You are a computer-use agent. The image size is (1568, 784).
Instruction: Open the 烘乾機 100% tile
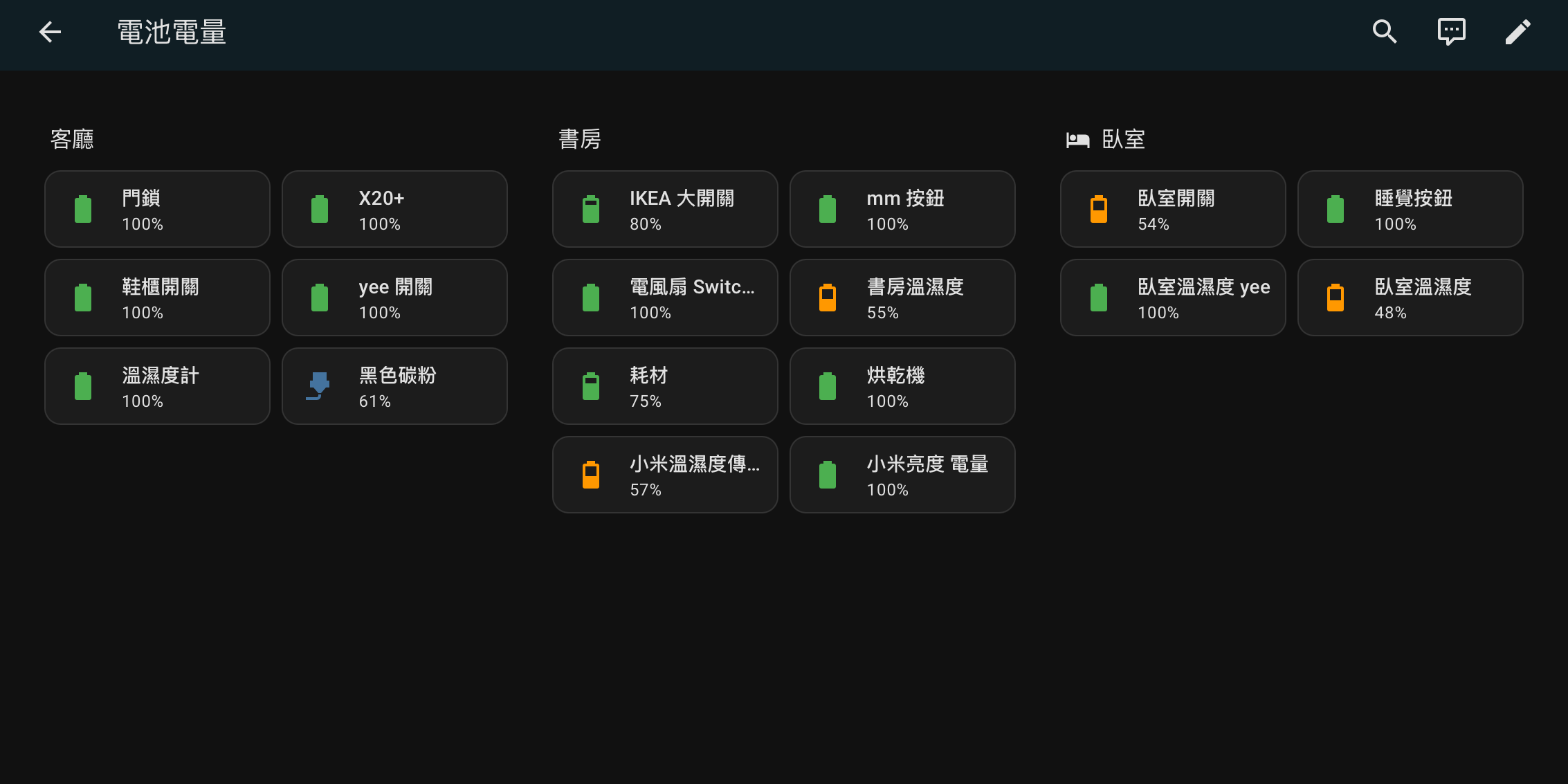point(902,386)
